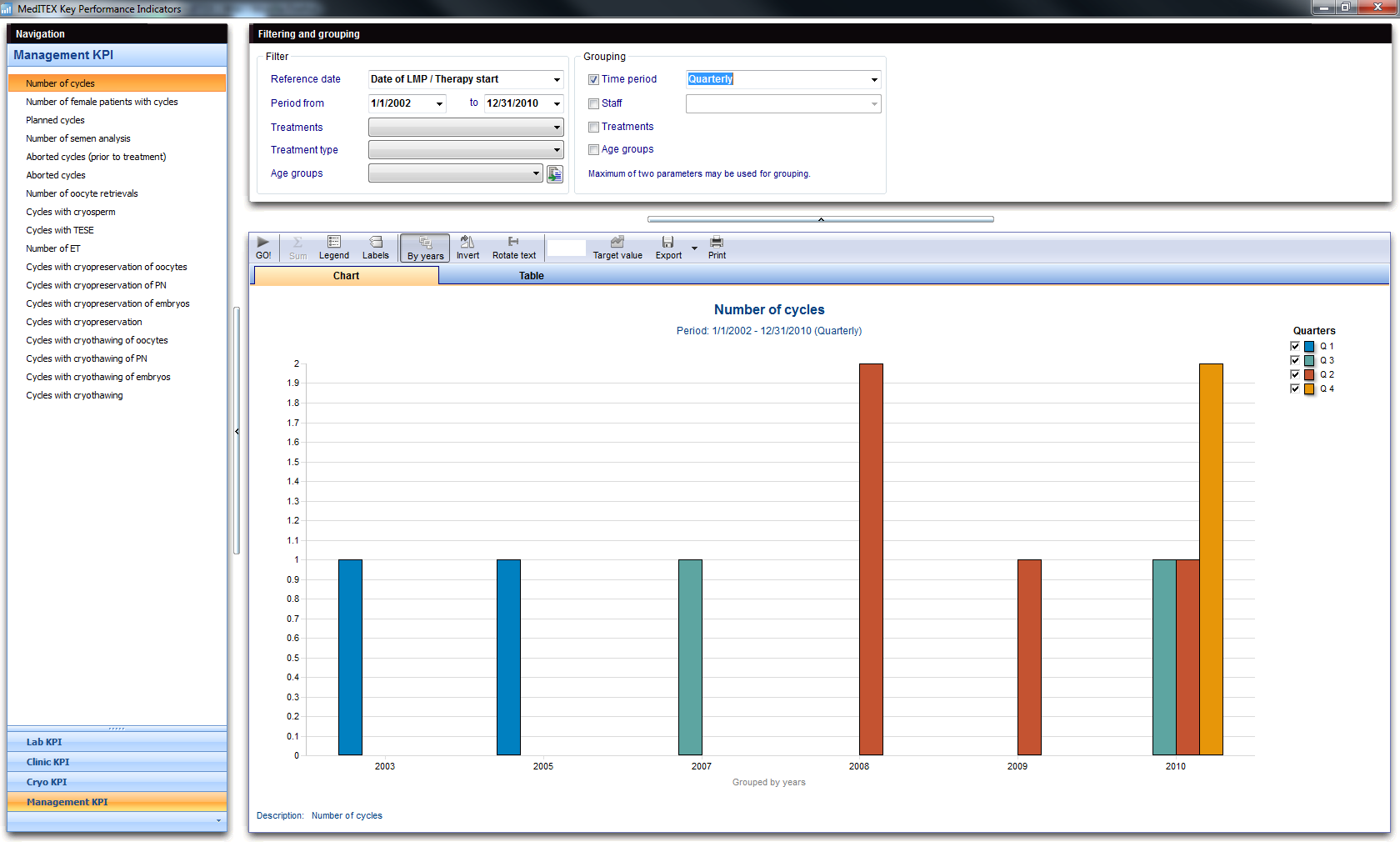Show data Labels on chart
Viewport: 1400px width, 842px height.
[375, 248]
